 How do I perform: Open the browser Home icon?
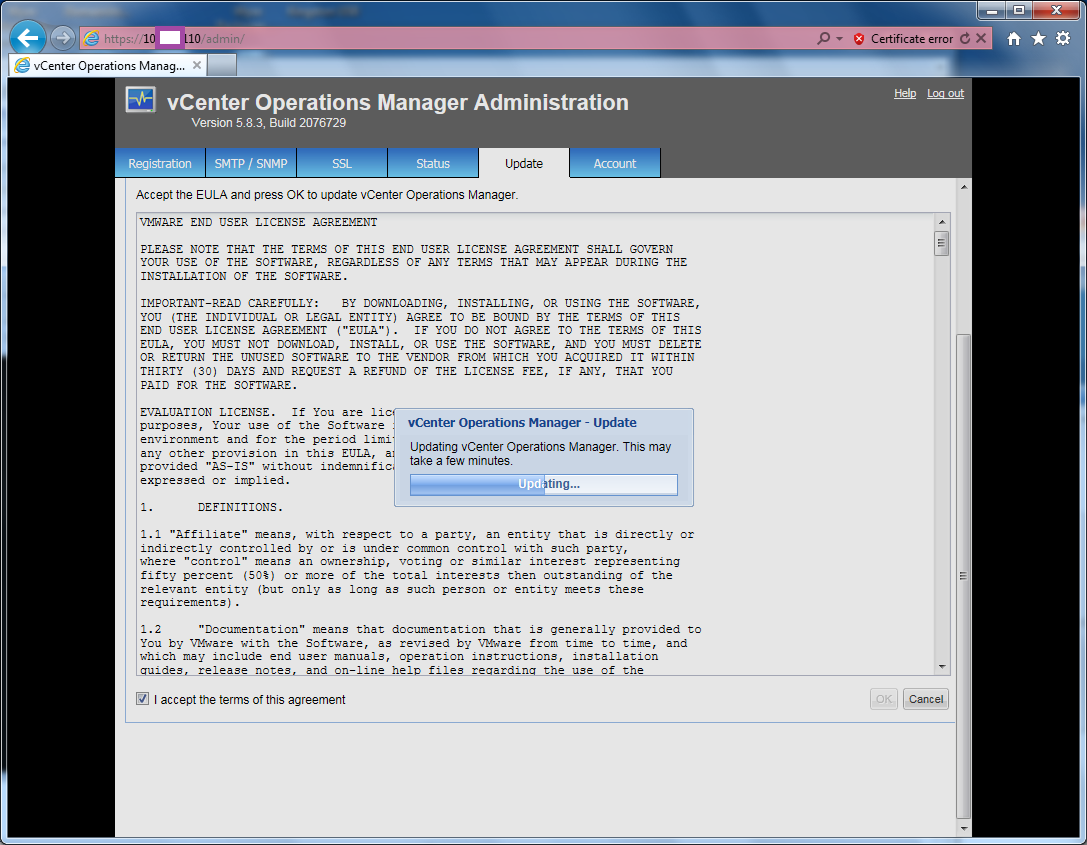click(x=1014, y=39)
